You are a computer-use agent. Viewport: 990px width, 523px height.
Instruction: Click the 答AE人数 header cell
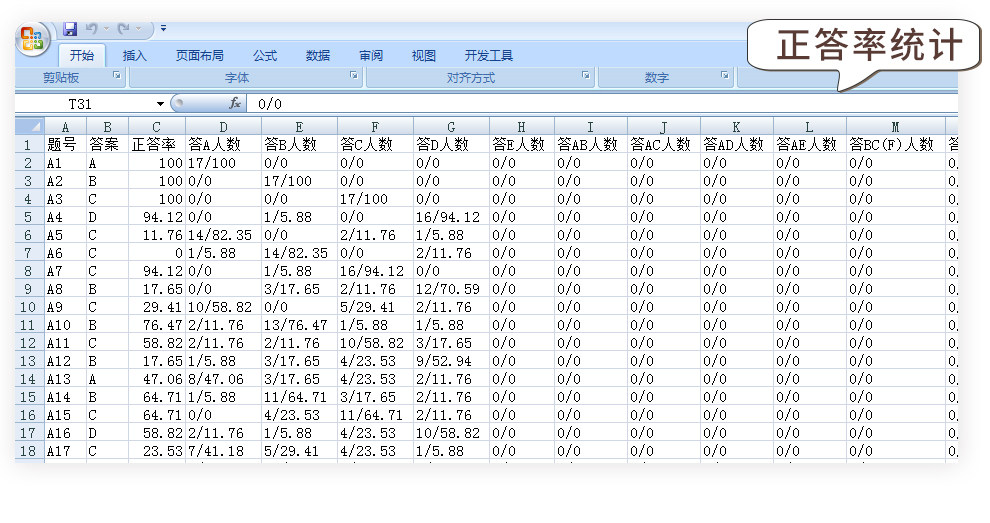tap(809, 145)
